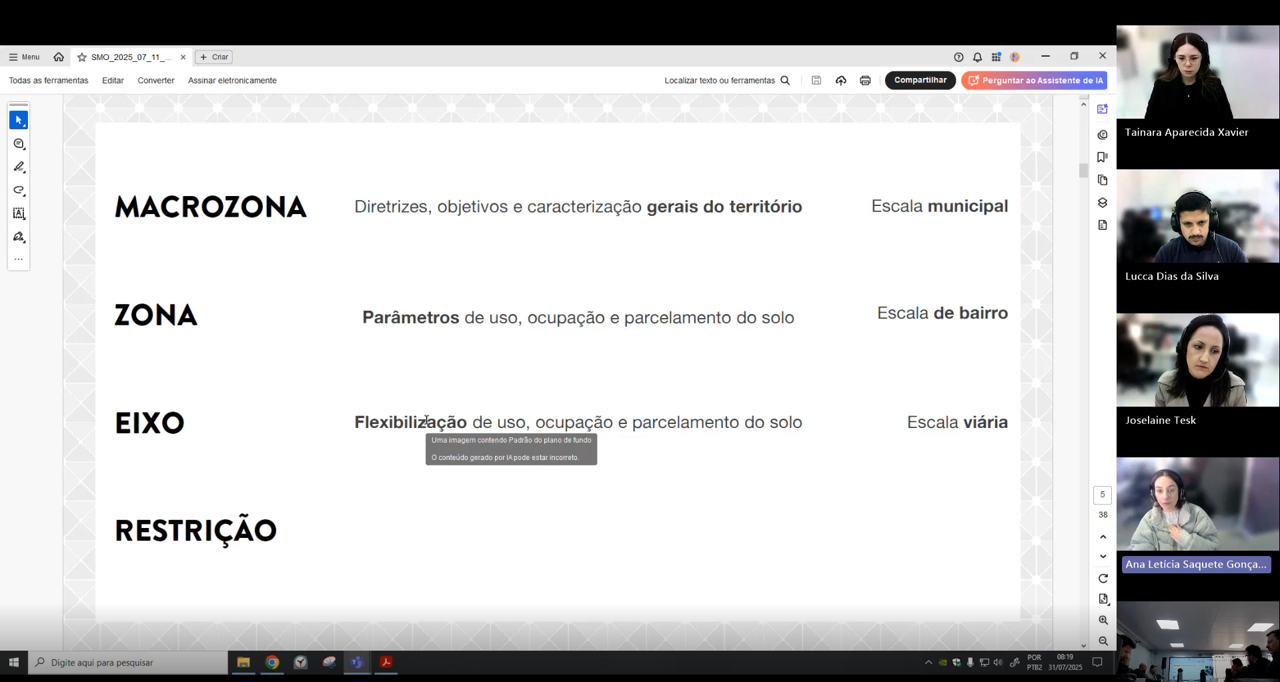Click the vertical scrollbar thumb

coord(1083,171)
